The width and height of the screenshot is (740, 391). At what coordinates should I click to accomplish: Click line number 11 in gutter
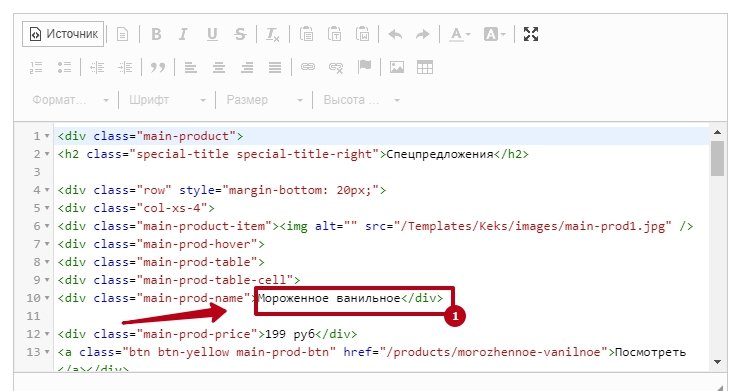34,316
